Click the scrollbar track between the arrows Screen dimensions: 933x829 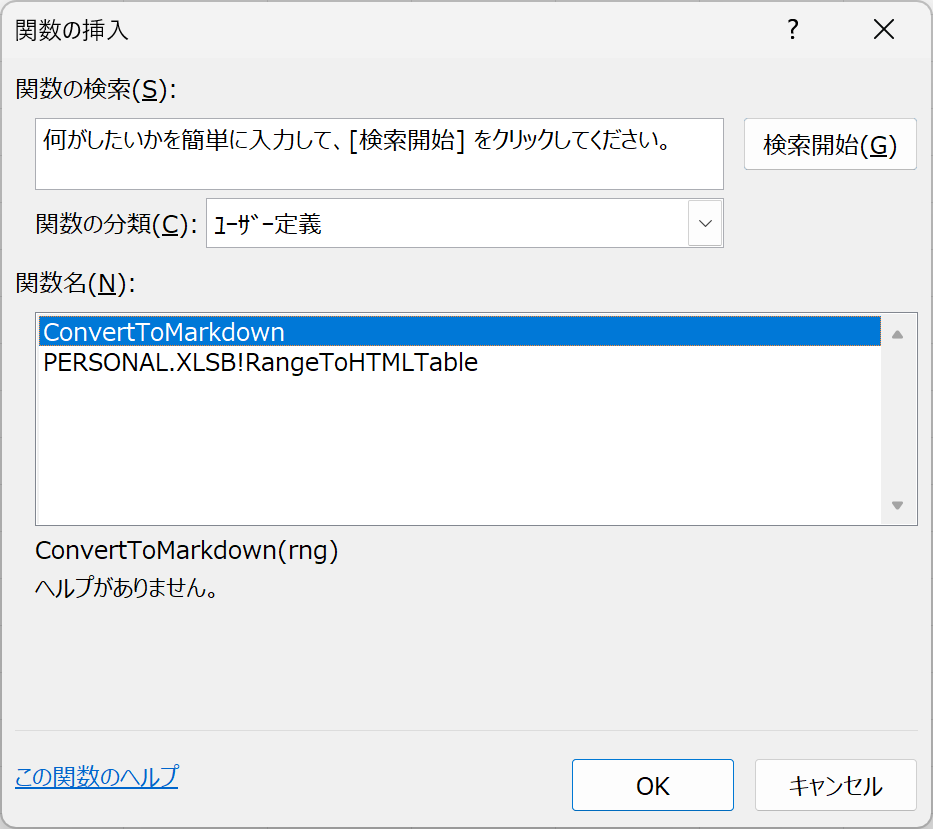pos(898,420)
